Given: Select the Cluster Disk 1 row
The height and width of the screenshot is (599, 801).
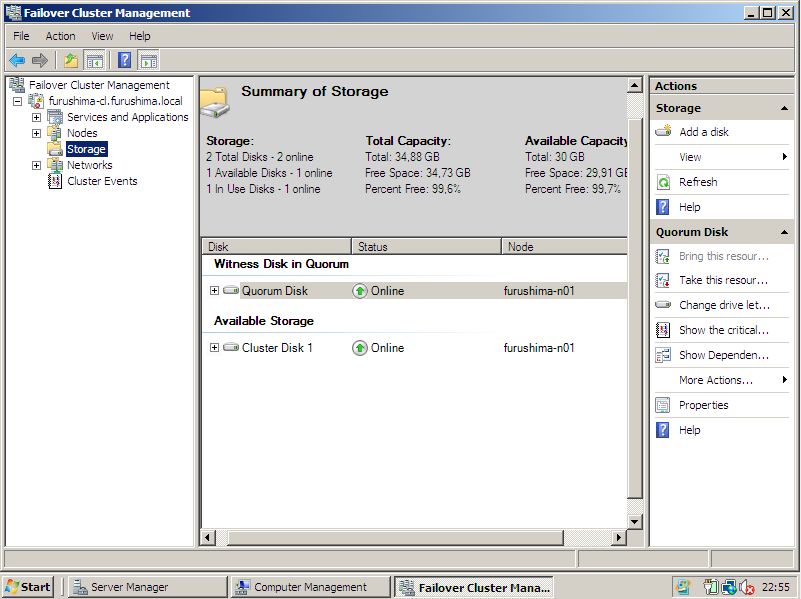Looking at the screenshot, I should click(415, 348).
